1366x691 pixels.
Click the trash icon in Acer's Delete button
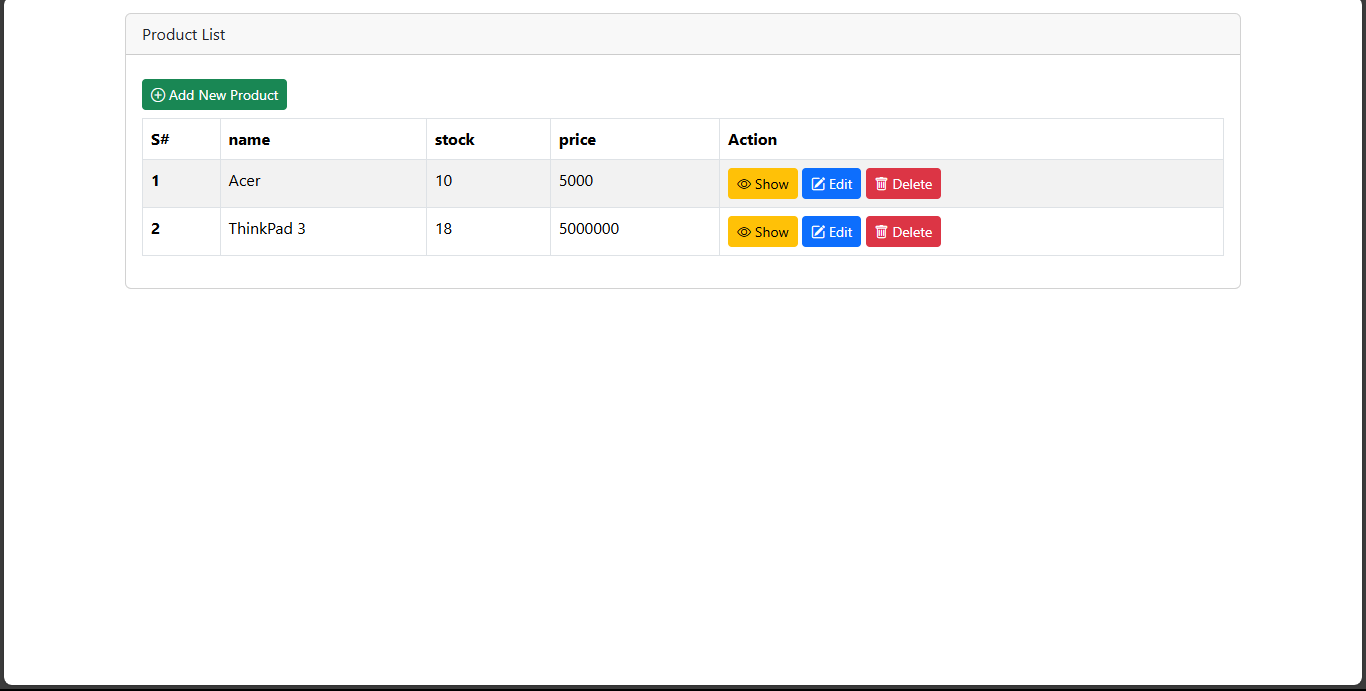881,184
